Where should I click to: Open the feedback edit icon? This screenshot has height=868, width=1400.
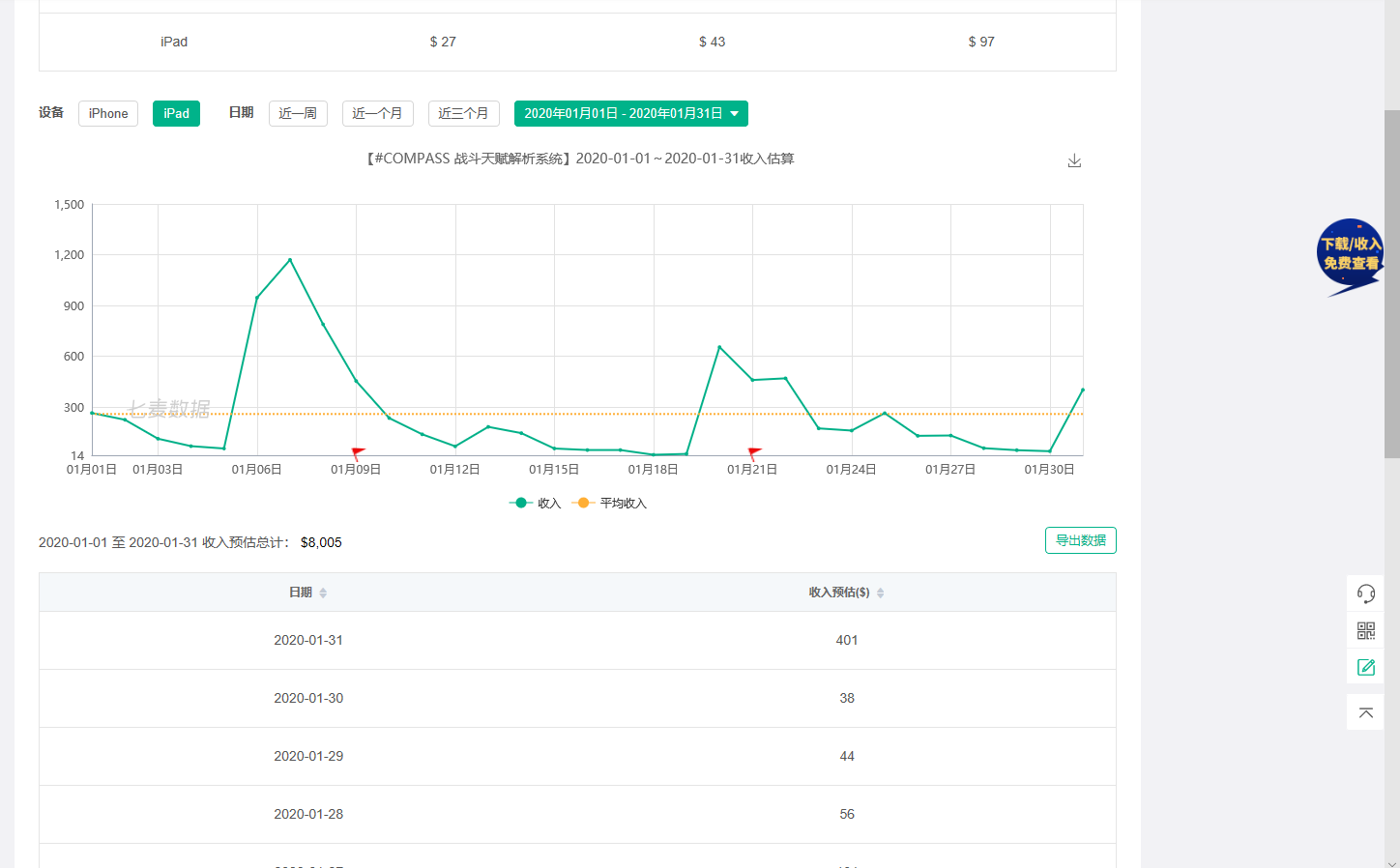(1365, 667)
